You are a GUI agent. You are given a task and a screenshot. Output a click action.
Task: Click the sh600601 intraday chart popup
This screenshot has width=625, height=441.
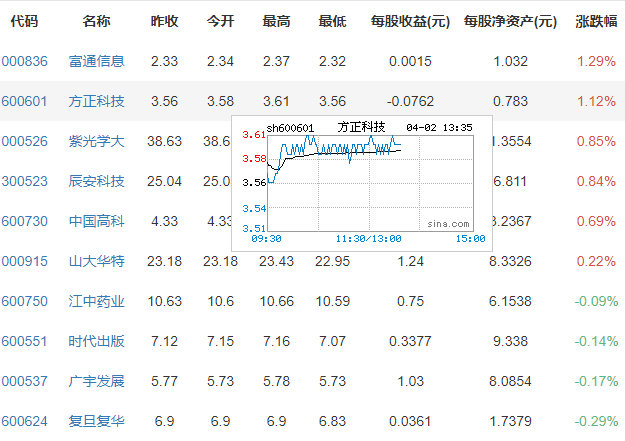pyautogui.click(x=362, y=183)
